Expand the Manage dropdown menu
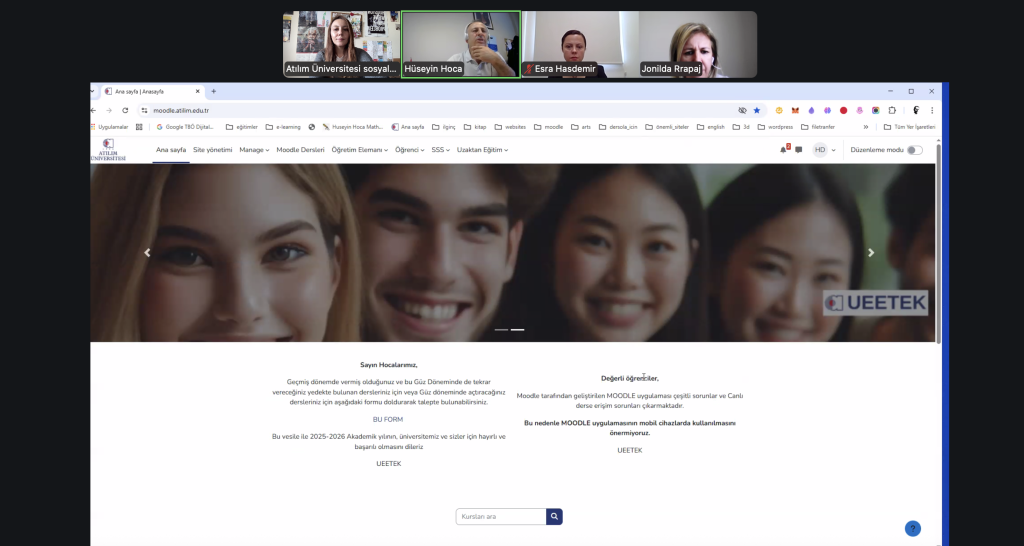Screen dimensions: 1024x546 click(254, 150)
